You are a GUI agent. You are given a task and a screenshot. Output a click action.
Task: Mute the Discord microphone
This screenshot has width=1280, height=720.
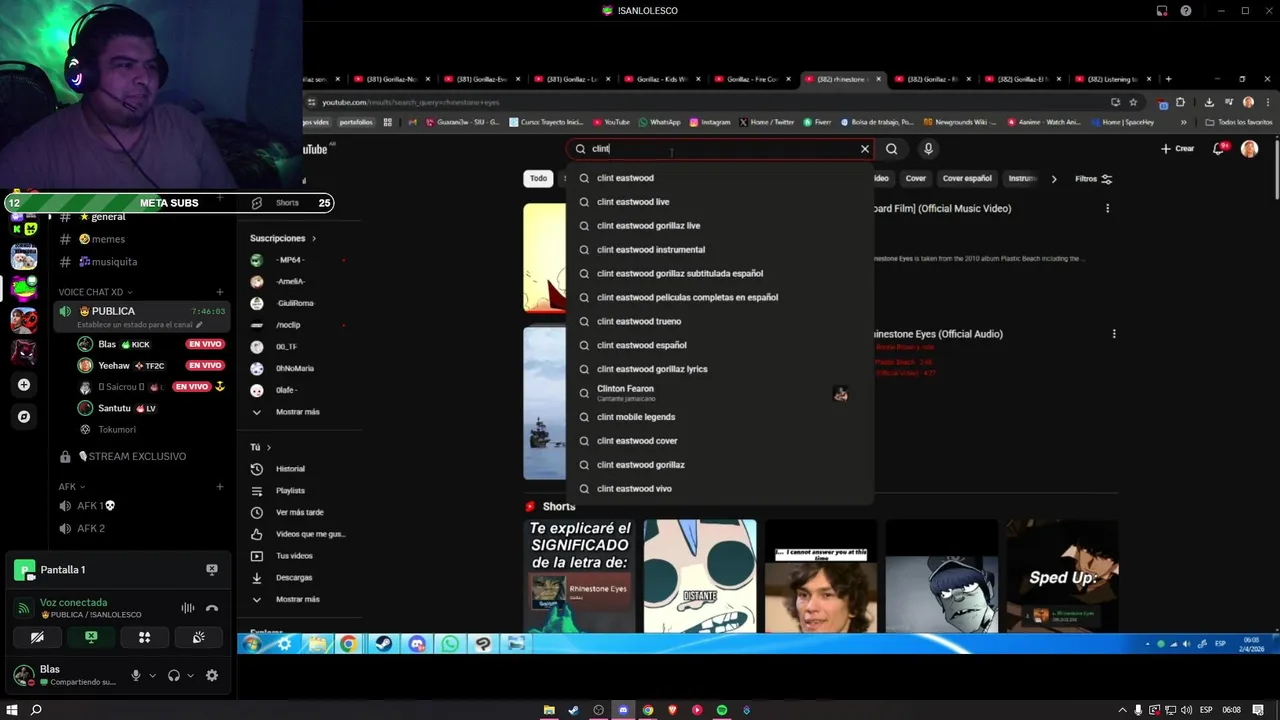[136, 676]
